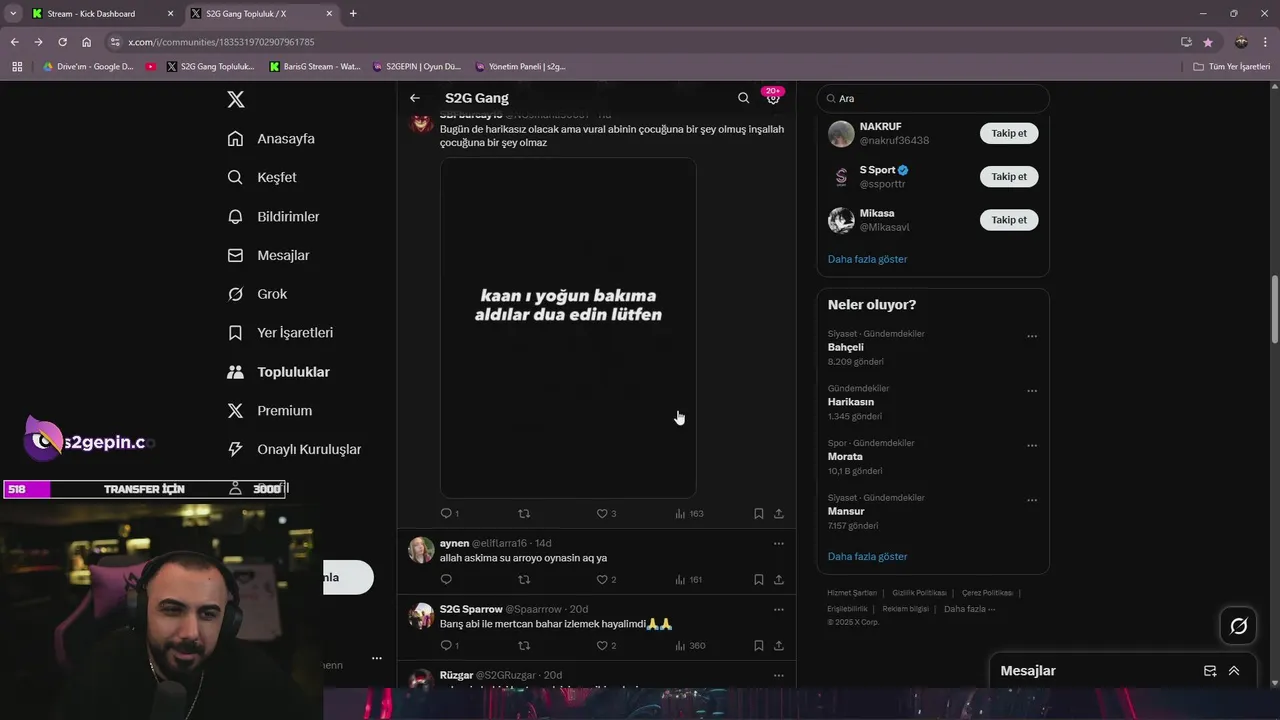Follow NAKRUF with Takip et
Viewport: 1280px width, 720px height.
click(1009, 133)
